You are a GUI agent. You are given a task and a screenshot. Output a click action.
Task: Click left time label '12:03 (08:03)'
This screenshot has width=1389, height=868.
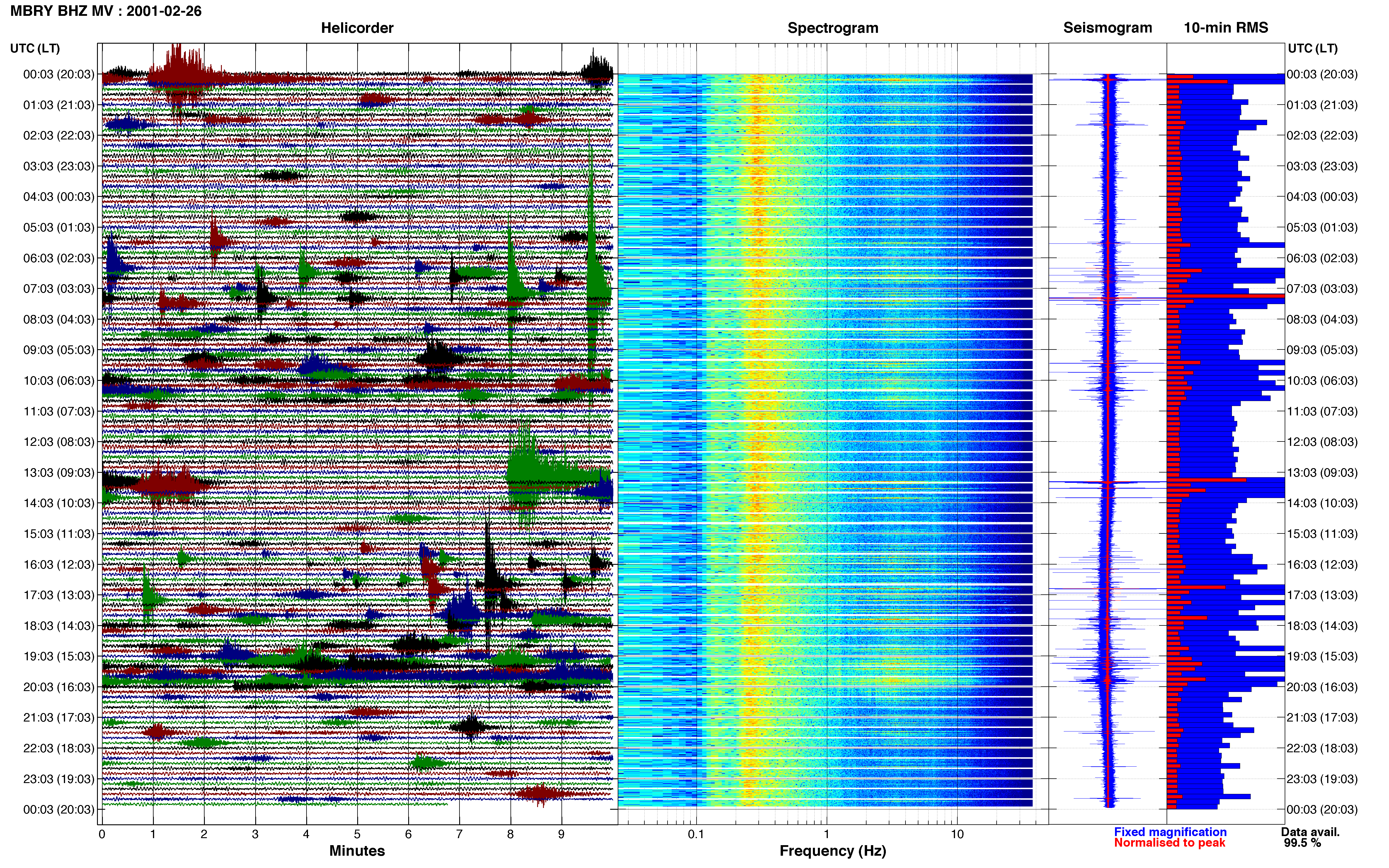(x=59, y=442)
